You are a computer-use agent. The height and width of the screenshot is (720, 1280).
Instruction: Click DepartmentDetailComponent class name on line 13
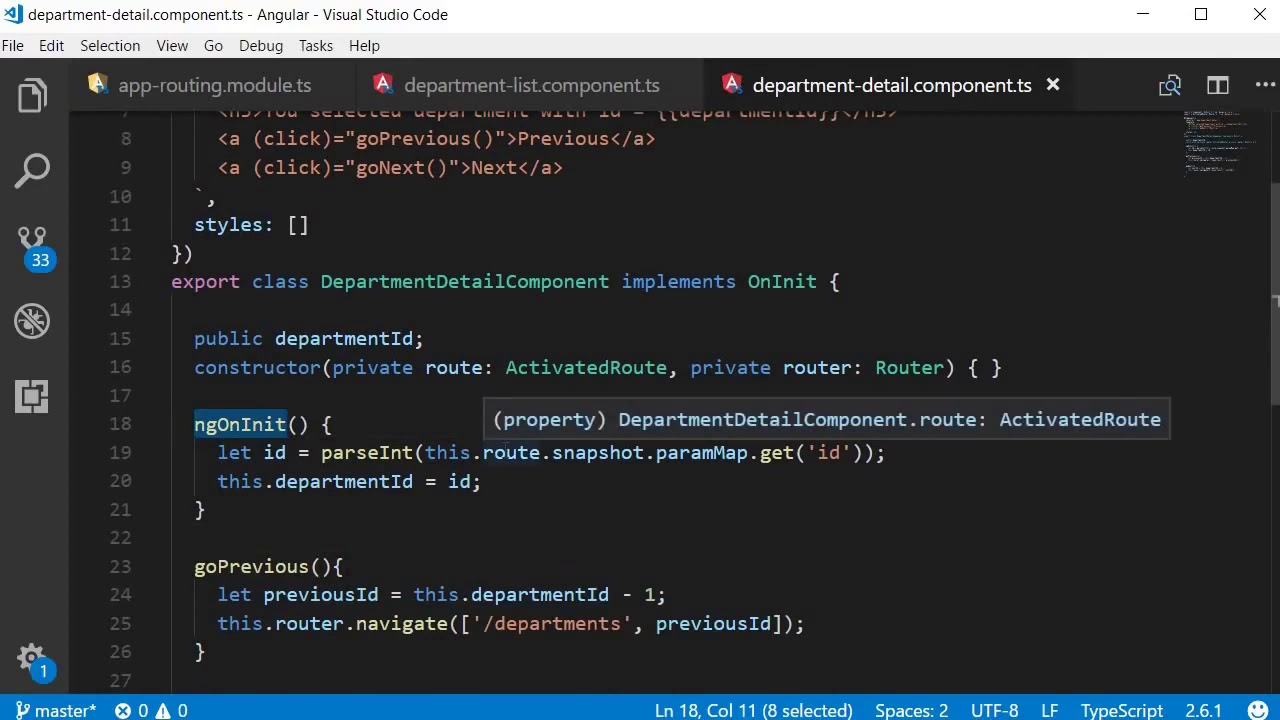pos(464,282)
